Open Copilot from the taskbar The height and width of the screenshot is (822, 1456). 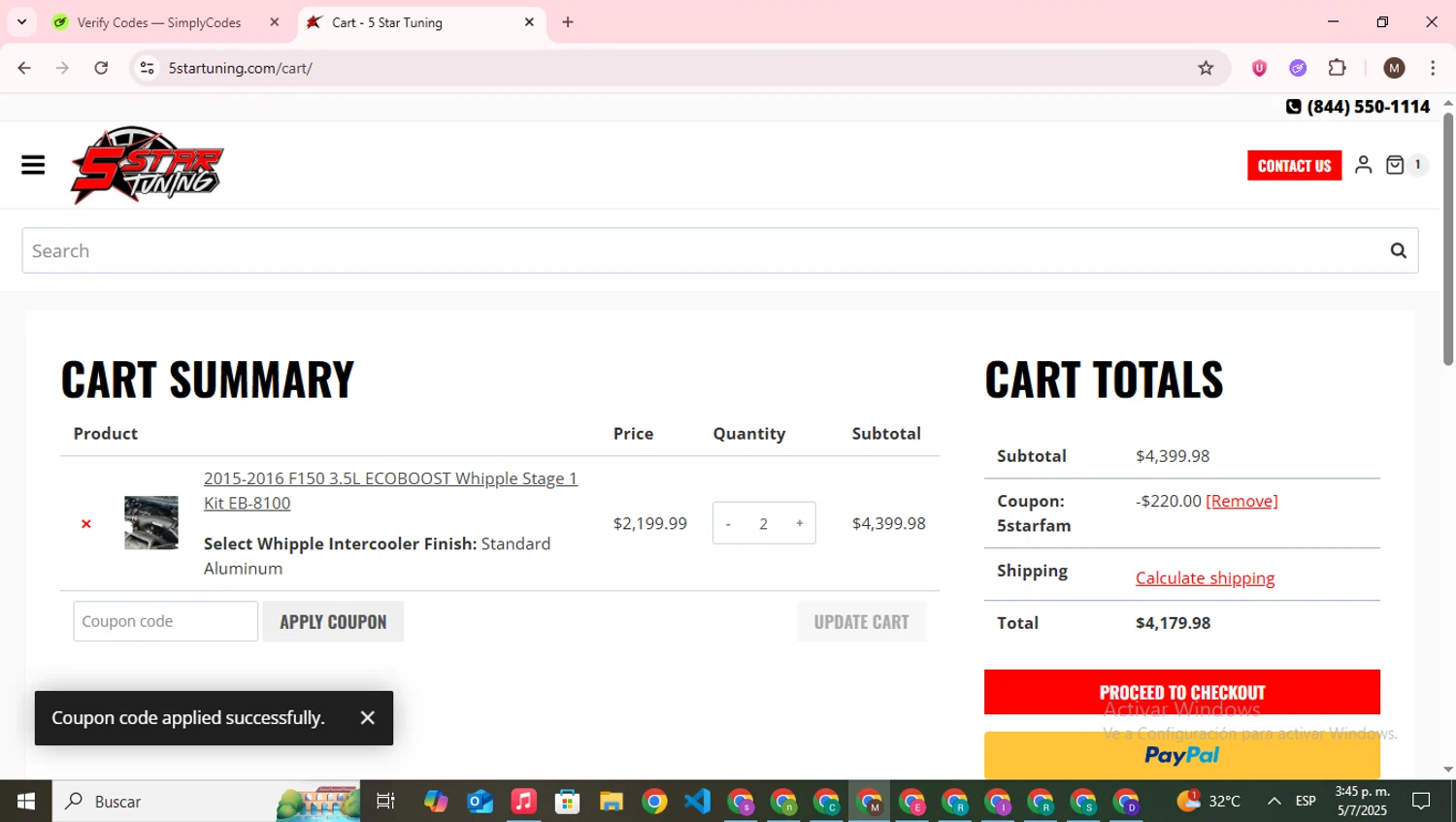436,802
